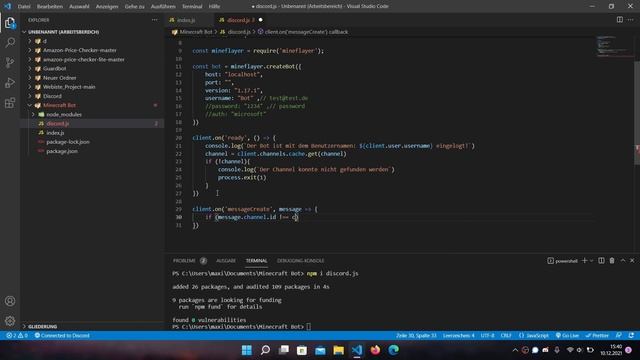Go to line via Zeile 30 indicator
The width and height of the screenshot is (640, 360).
pyautogui.click(x=416, y=336)
